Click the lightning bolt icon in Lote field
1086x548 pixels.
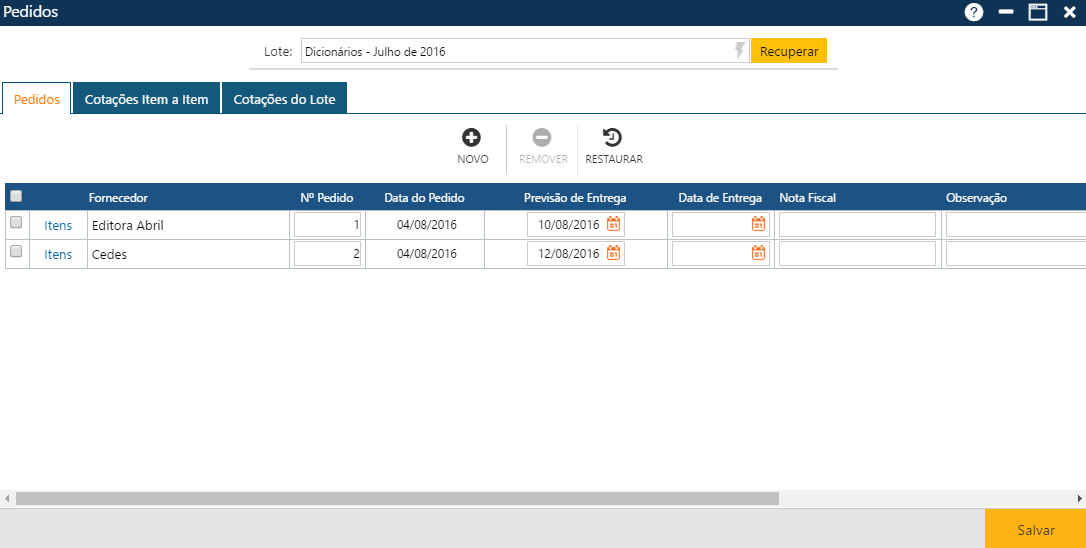point(740,51)
